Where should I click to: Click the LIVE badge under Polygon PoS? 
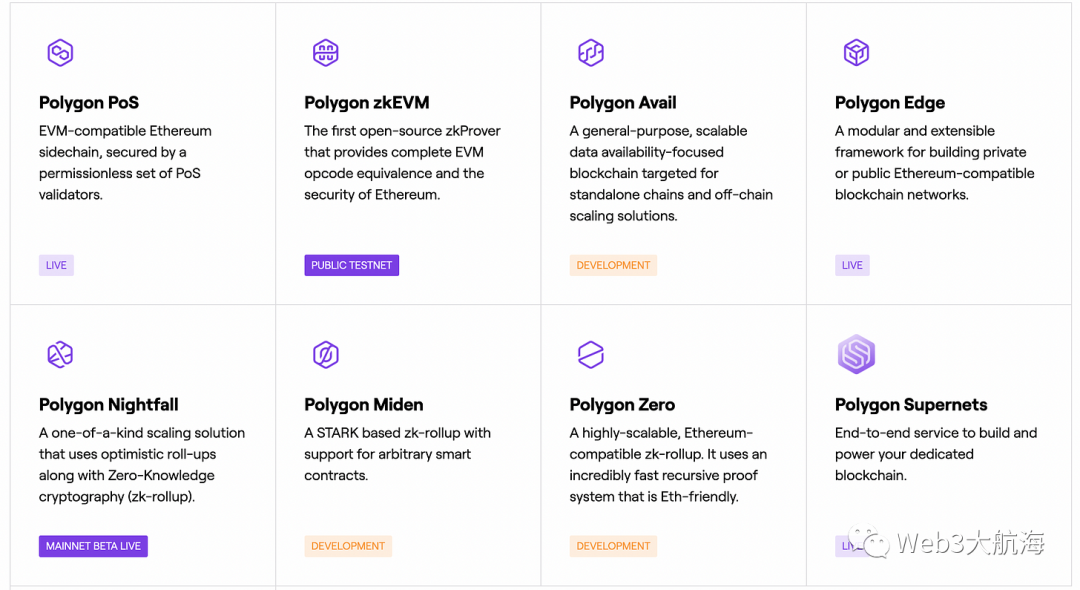pos(56,265)
